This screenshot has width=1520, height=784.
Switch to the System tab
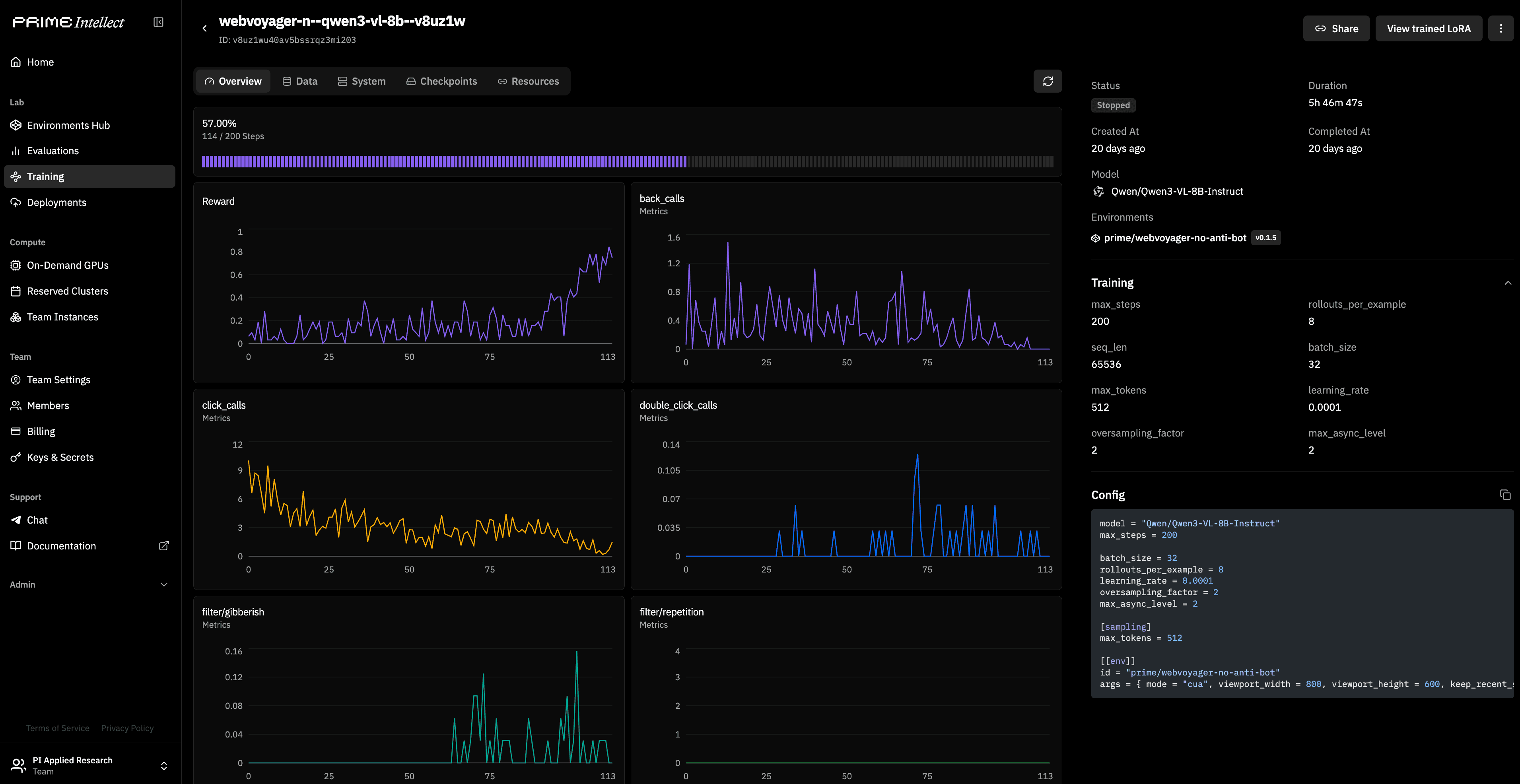tap(361, 82)
